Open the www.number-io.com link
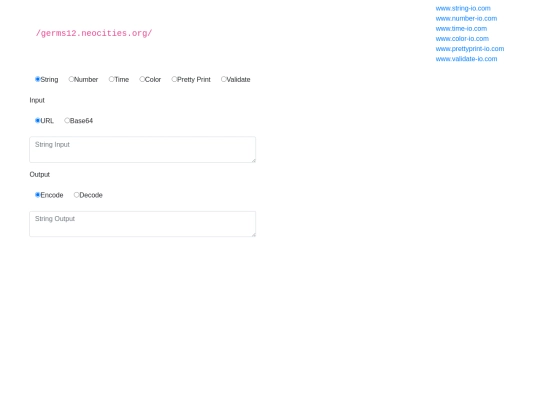540x405 pixels. (x=466, y=18)
